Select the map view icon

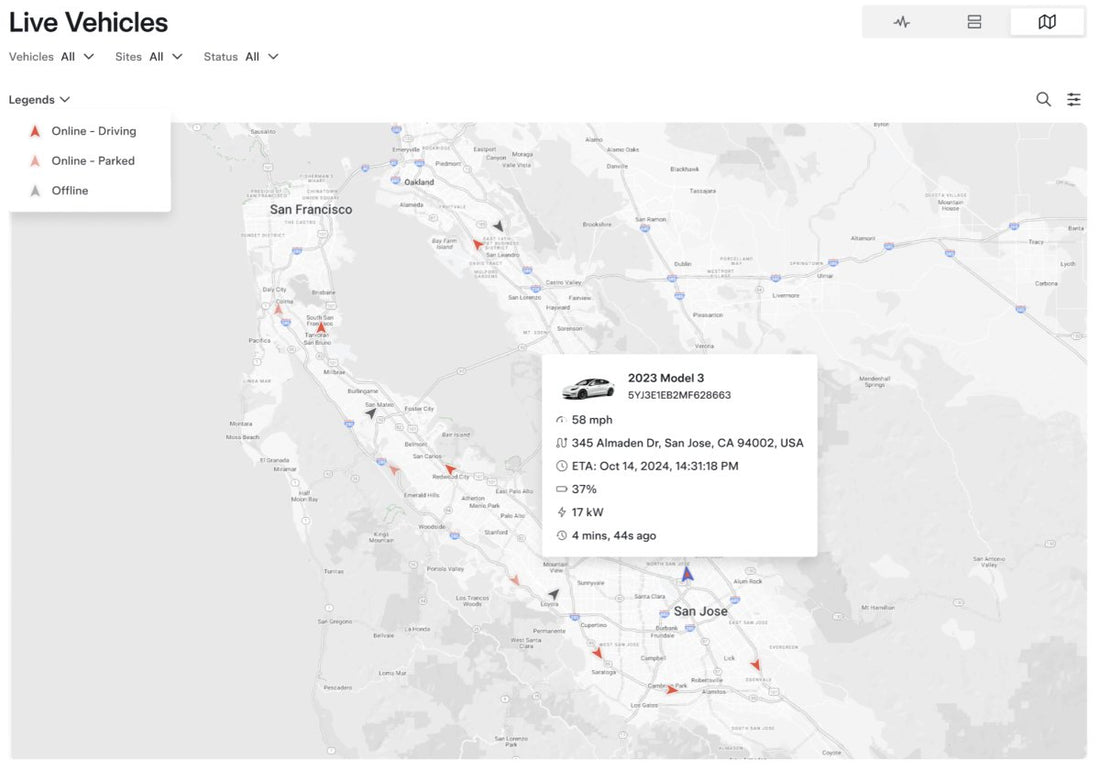[x=1047, y=22]
